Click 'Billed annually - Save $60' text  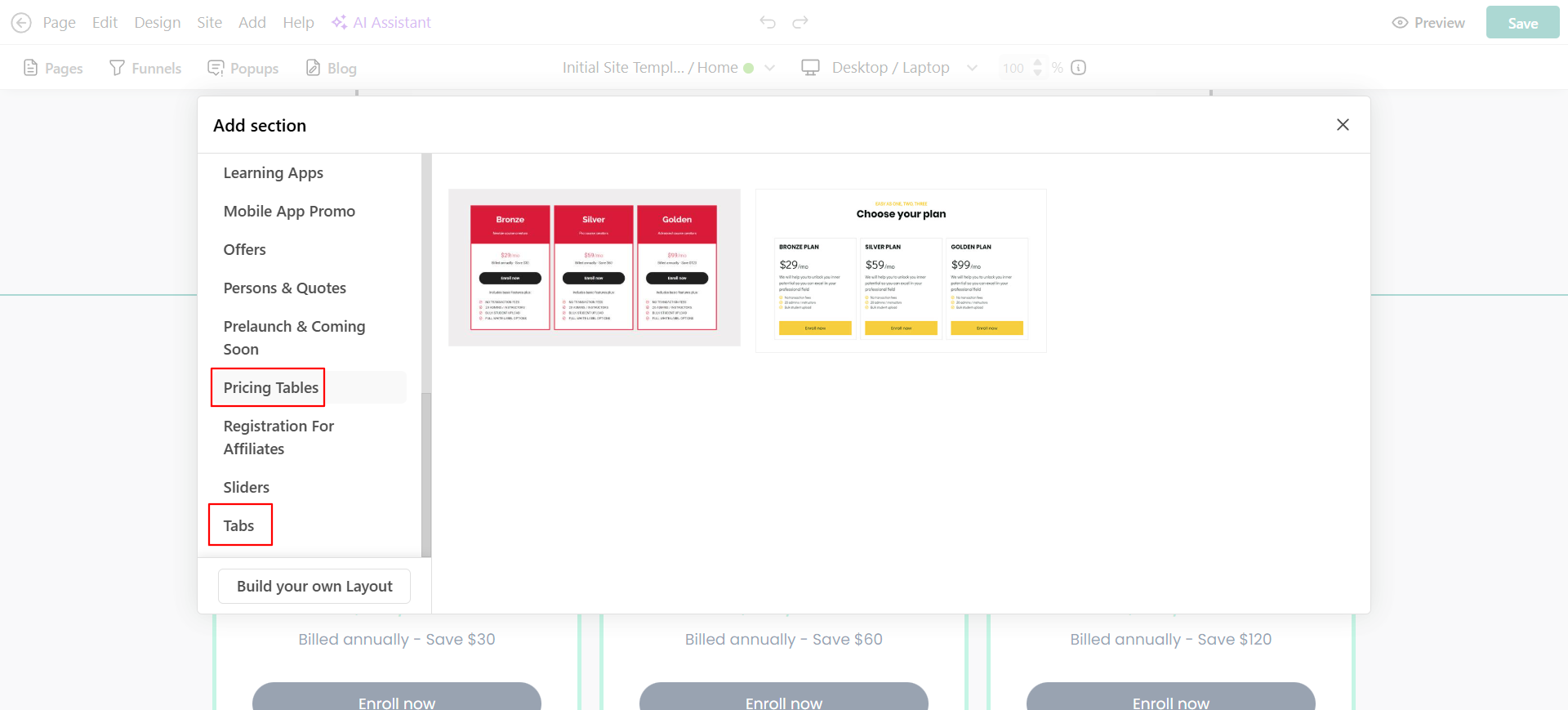[784, 640]
